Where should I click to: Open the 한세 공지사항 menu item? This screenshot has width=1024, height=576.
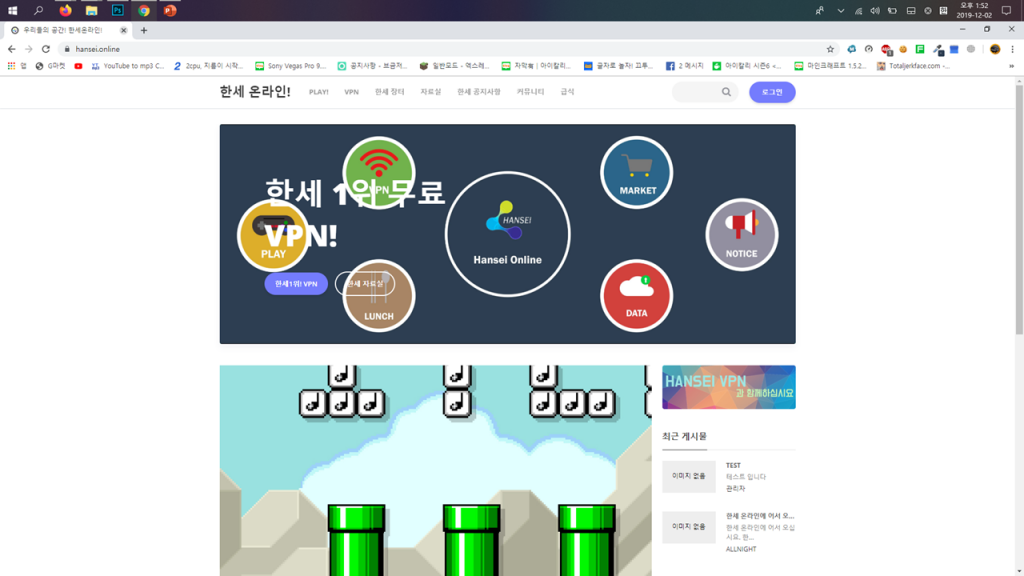(x=479, y=92)
